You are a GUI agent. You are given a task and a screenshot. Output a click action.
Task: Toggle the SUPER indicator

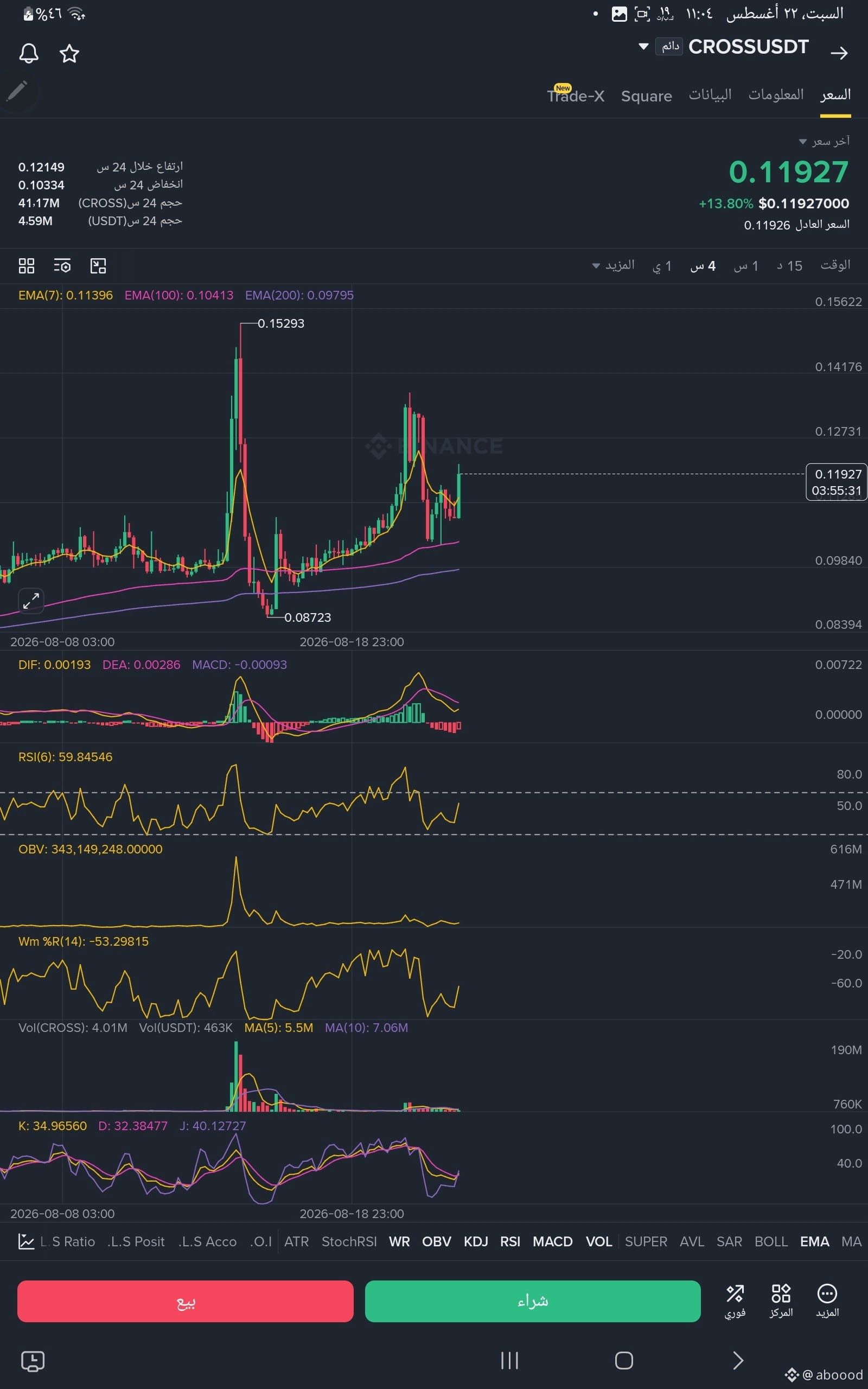click(x=646, y=1241)
